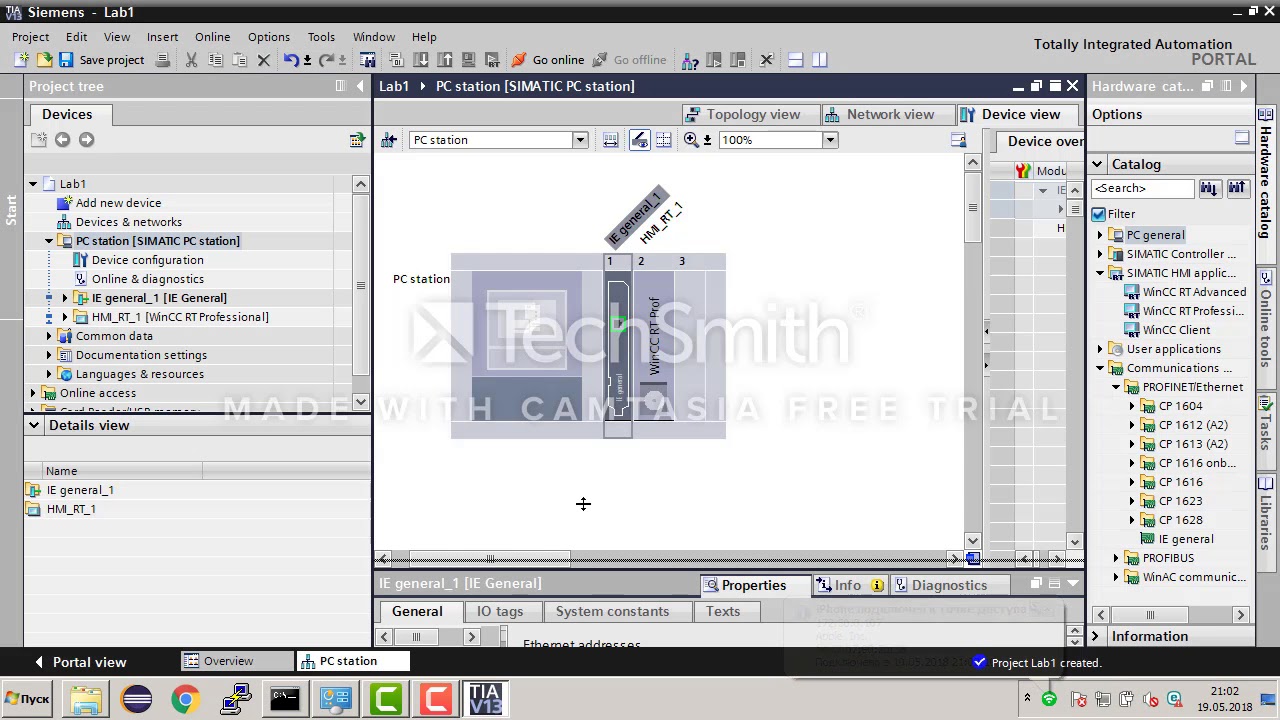
Task: Open the Online menu
Action: (212, 37)
